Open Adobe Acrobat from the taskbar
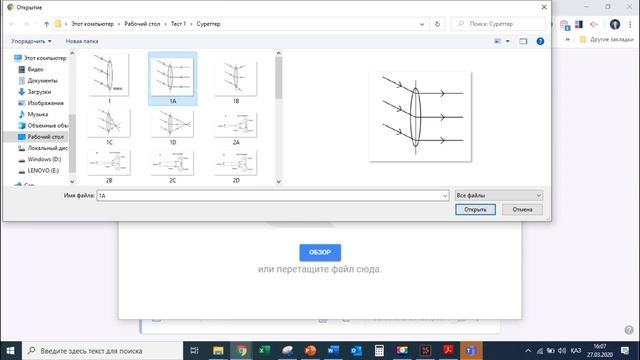 [448, 351]
